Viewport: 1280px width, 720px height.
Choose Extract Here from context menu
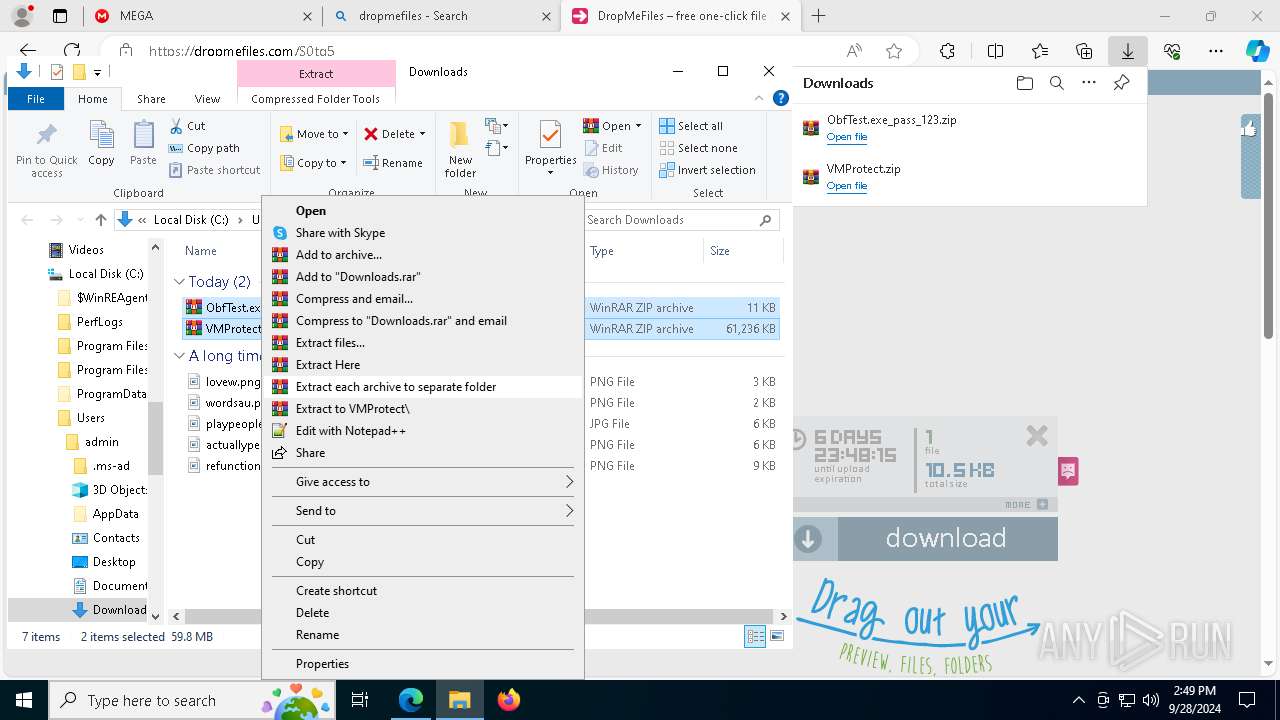pos(422,365)
